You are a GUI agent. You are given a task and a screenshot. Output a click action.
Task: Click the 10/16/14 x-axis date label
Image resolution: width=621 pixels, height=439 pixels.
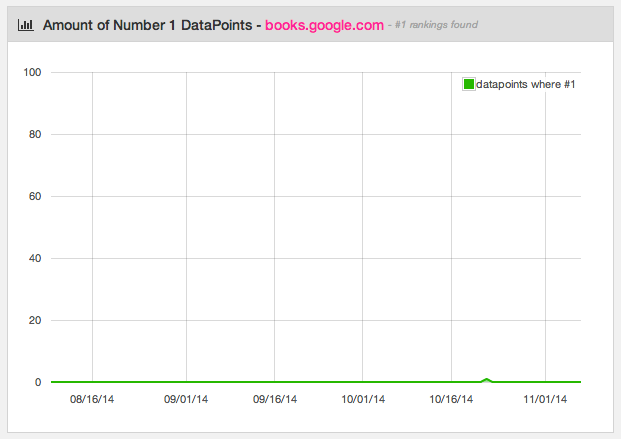(451, 399)
